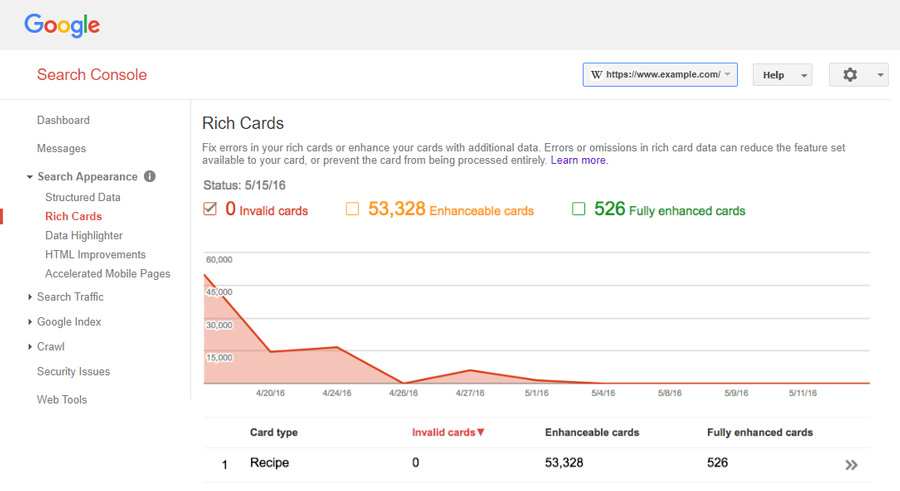The height and width of the screenshot is (491, 900).
Task: Select Rich Cards in the sidebar
Action: click(x=73, y=216)
